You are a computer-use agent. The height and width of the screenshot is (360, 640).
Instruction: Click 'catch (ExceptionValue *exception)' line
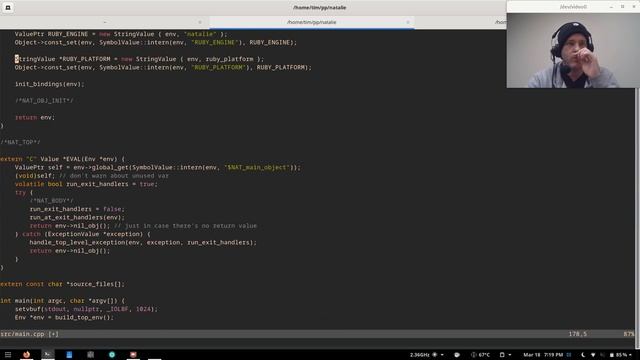82,234
